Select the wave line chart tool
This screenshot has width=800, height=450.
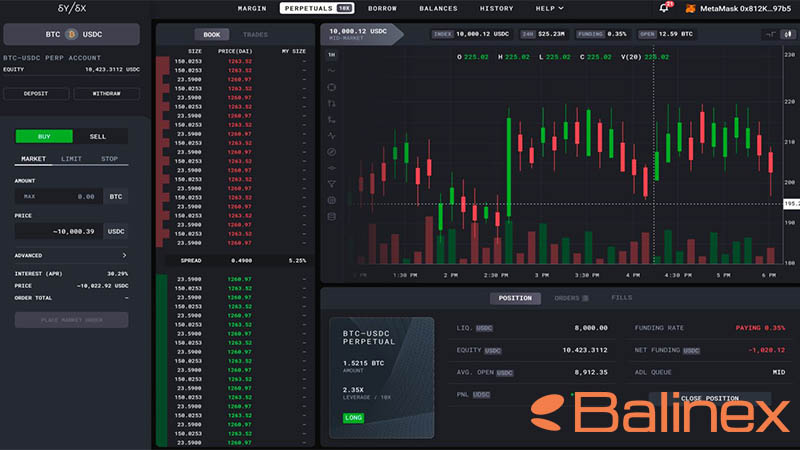point(332,70)
